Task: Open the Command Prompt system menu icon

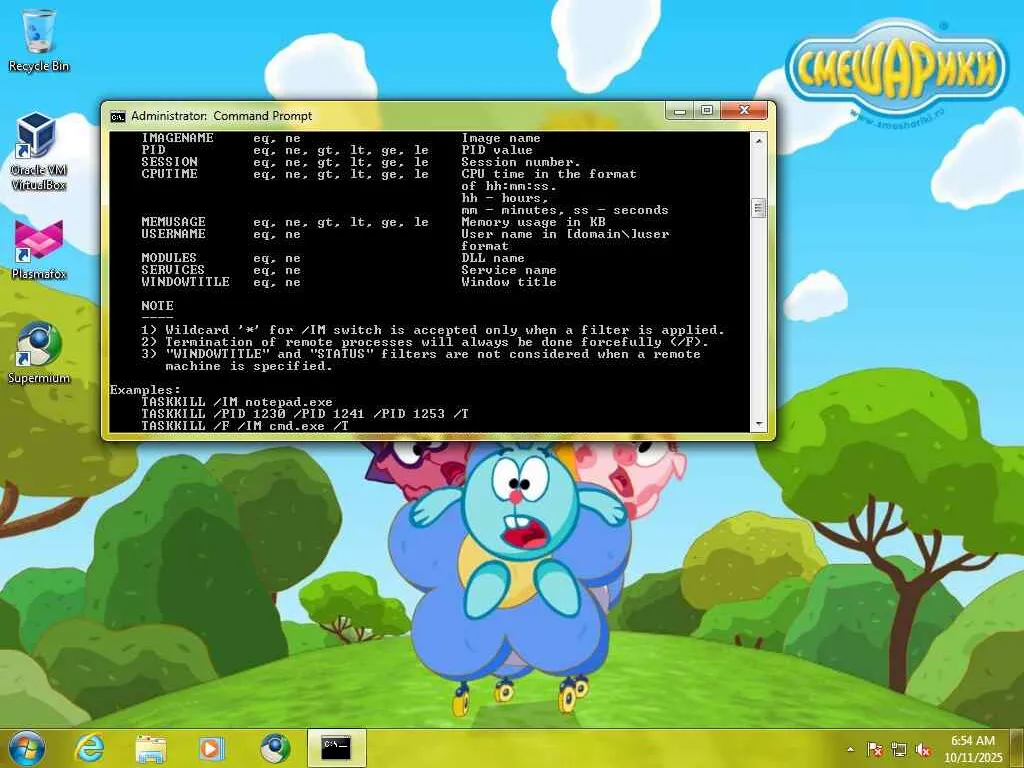Action: (118, 116)
